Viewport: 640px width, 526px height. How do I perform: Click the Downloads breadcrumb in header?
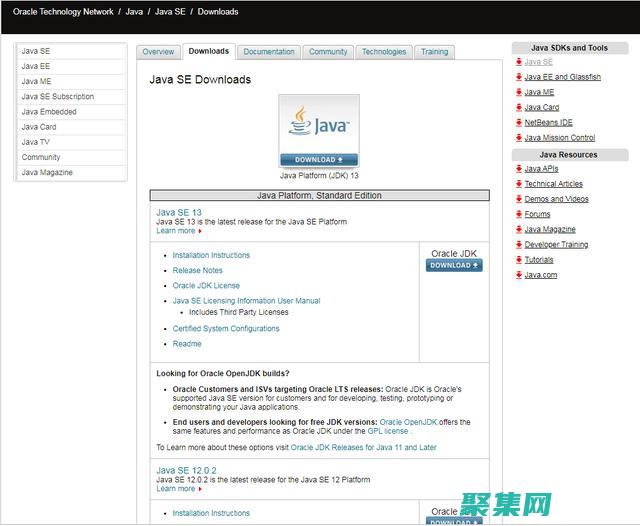[x=218, y=12]
